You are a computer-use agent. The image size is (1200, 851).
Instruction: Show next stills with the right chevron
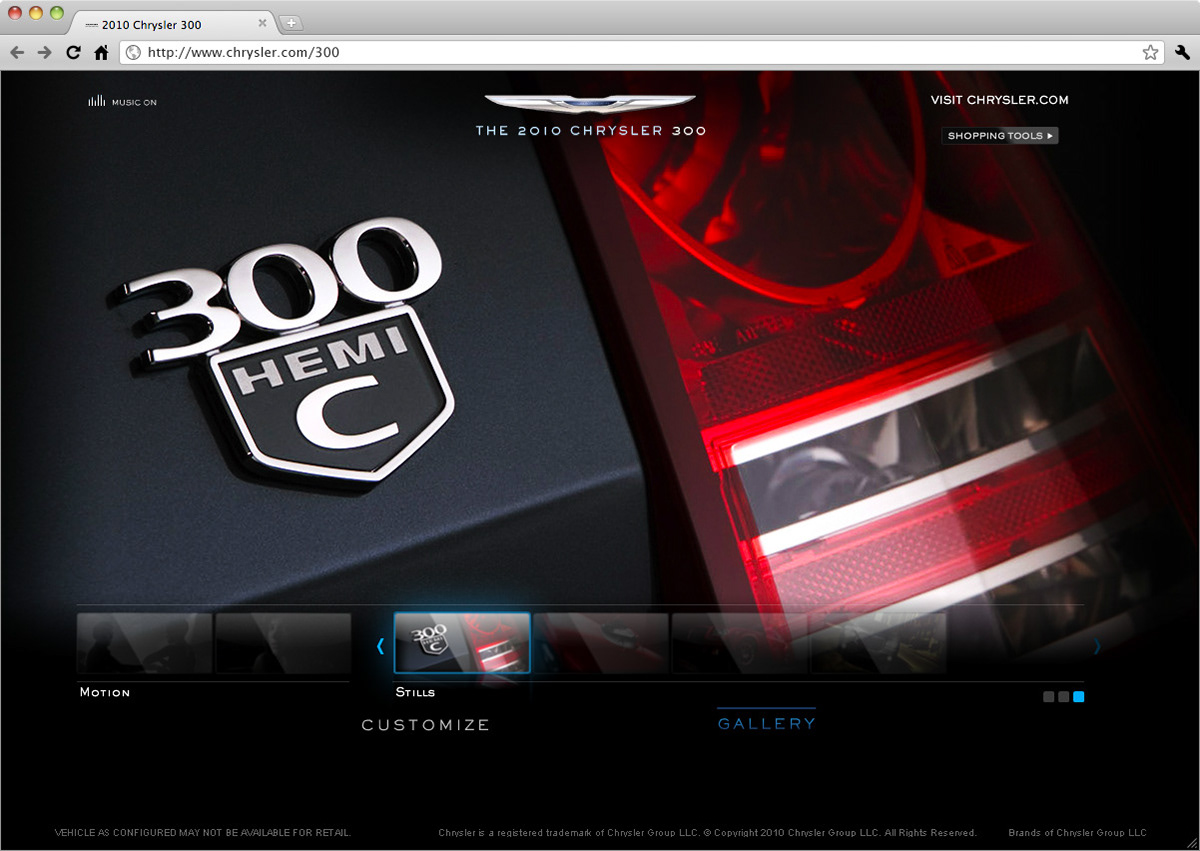1097,646
